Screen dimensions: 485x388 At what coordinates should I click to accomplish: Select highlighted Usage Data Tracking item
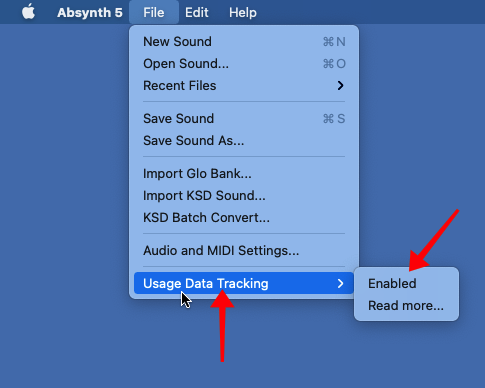tap(244, 283)
